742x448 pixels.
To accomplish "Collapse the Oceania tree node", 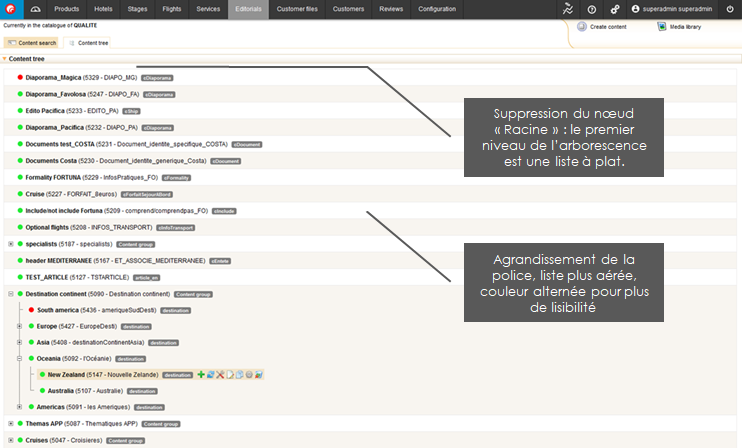I will (20, 358).
